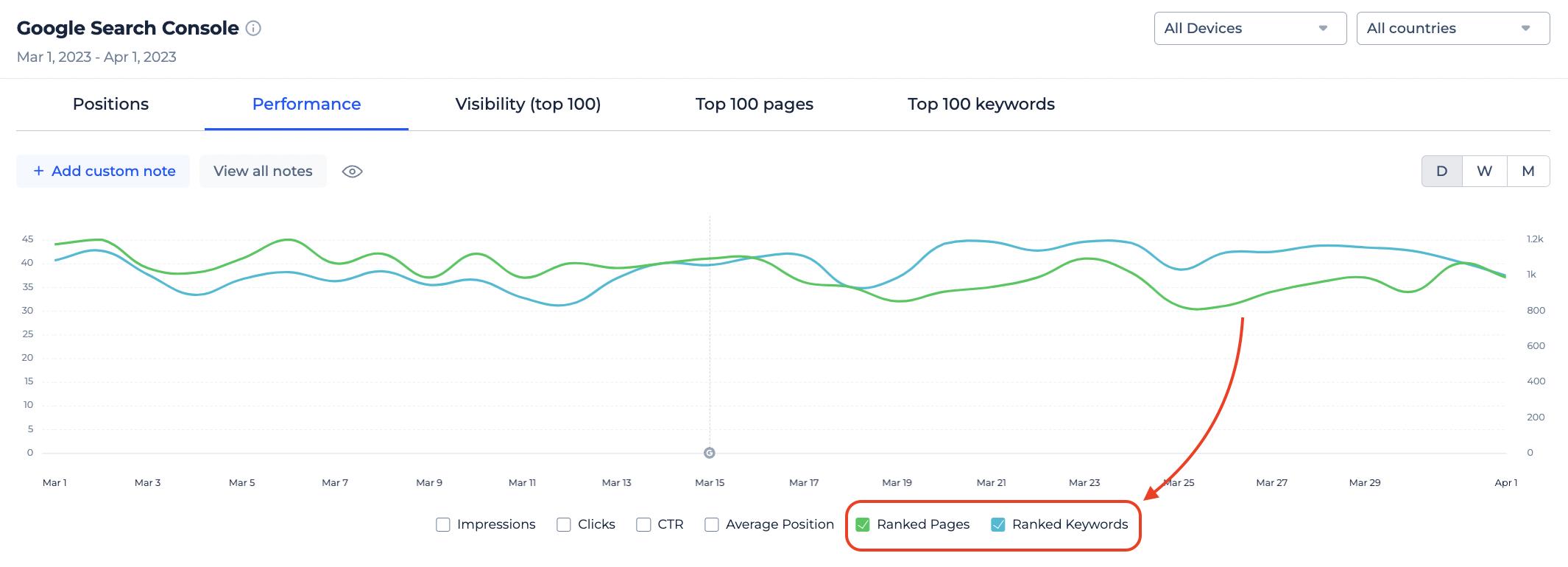Click the date range Mar 1, 2023 - Apr 1, 2023
1568x567 pixels.
coord(96,57)
